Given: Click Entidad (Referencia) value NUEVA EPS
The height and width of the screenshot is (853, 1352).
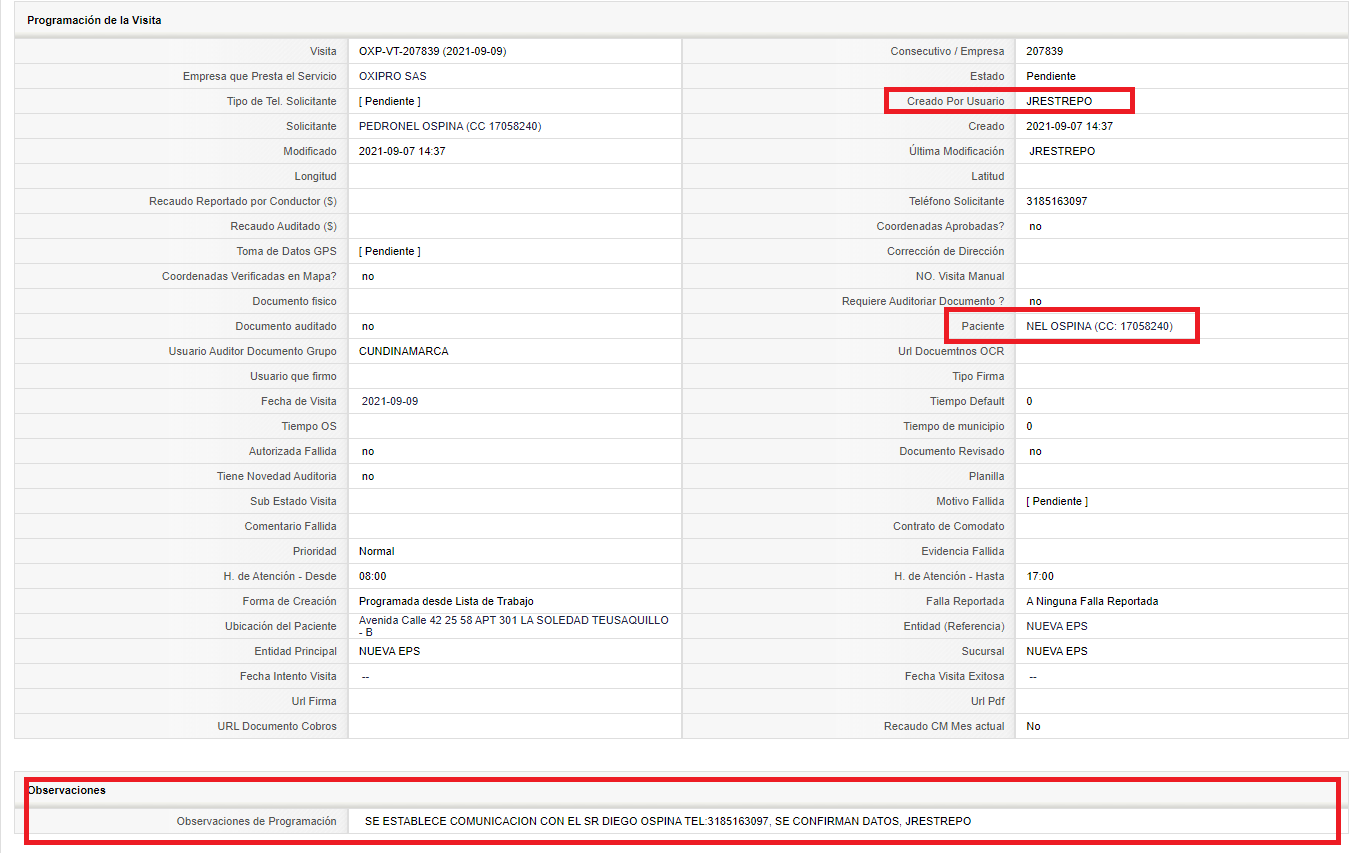Looking at the screenshot, I should click(1057, 626).
